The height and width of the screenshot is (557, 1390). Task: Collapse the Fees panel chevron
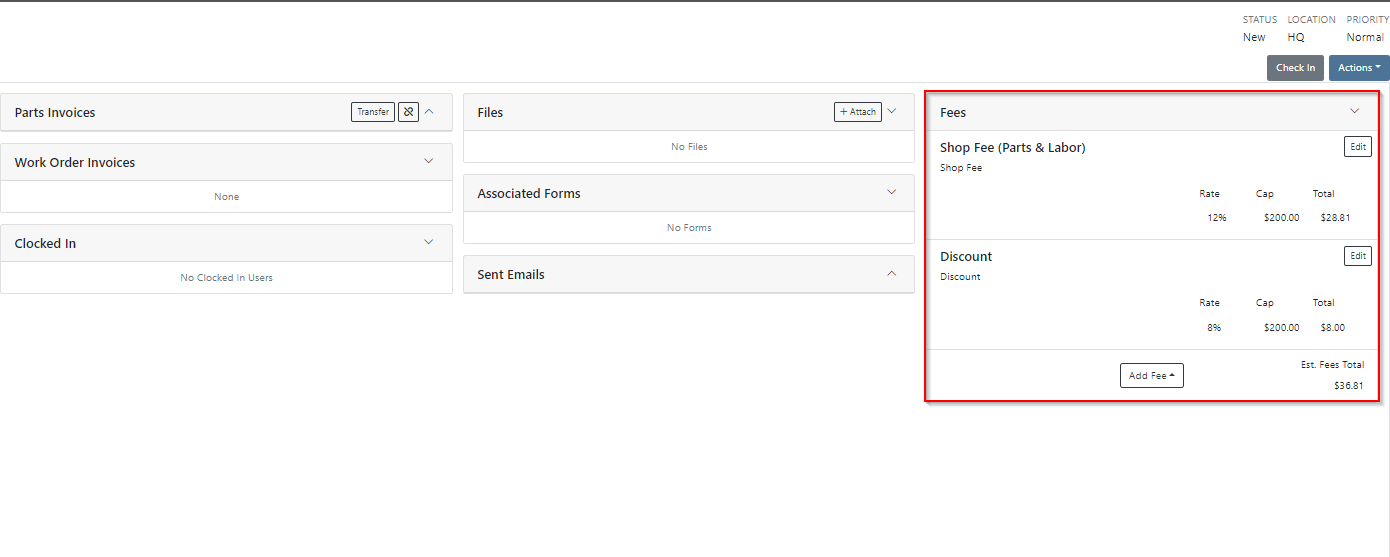(1355, 111)
